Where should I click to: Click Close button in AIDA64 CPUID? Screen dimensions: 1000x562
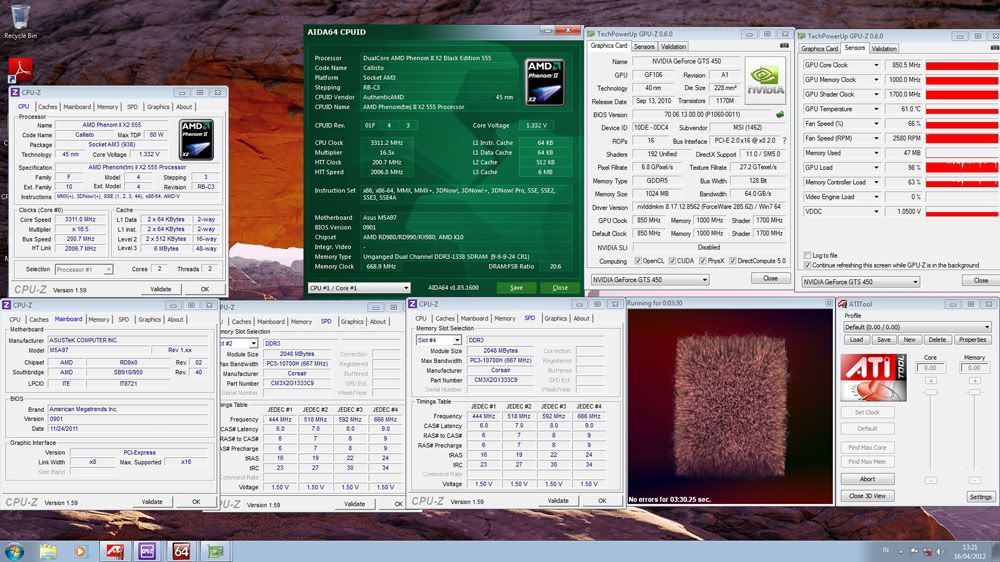click(x=560, y=288)
